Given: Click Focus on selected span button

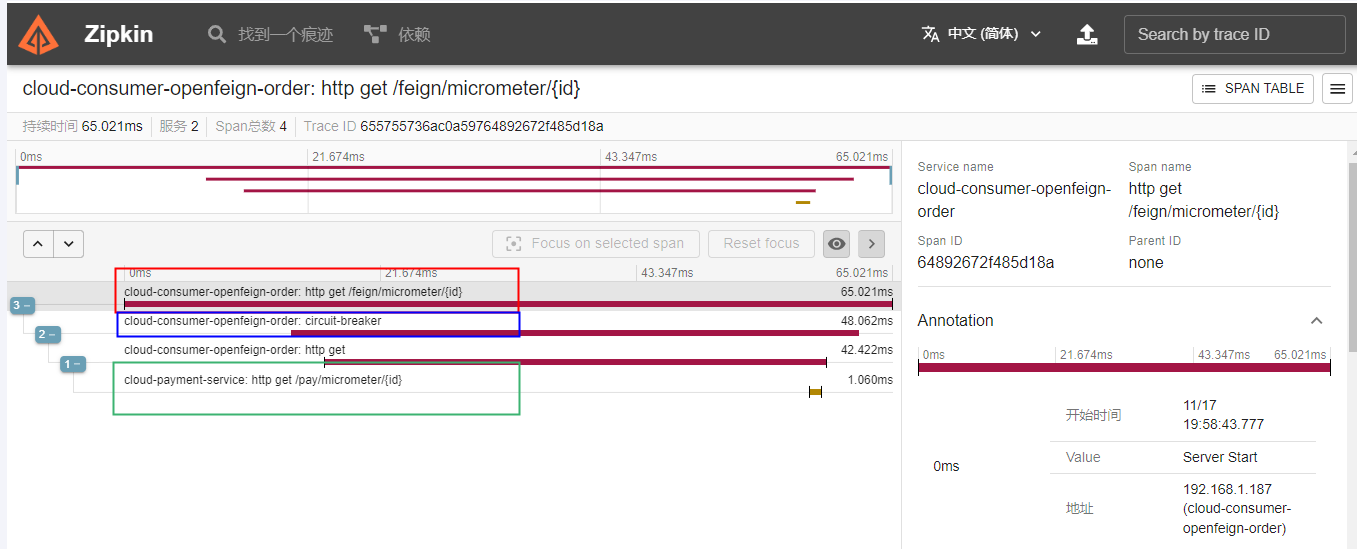Looking at the screenshot, I should (x=595, y=243).
